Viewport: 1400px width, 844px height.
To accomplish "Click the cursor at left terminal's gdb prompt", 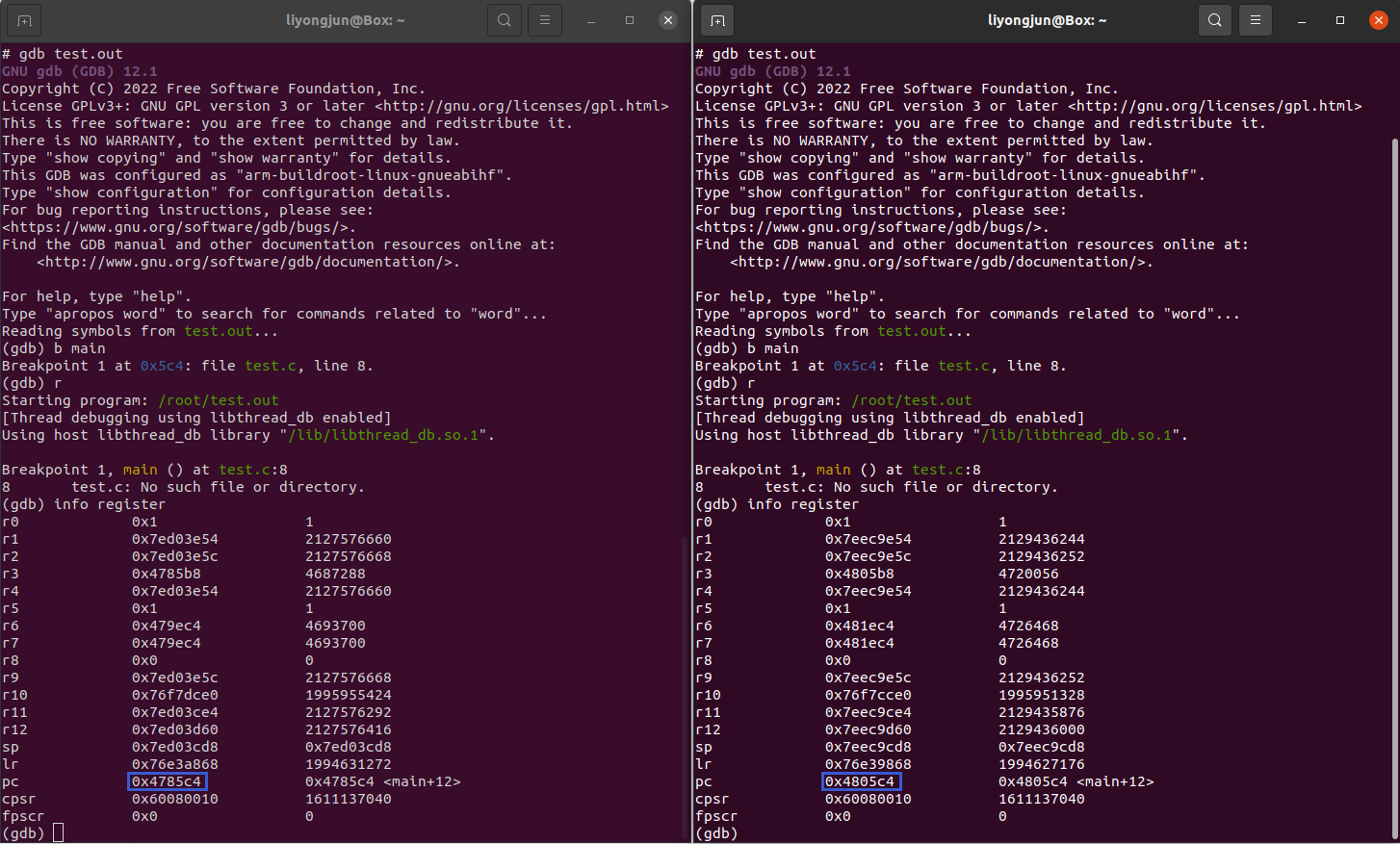I will tap(58, 833).
